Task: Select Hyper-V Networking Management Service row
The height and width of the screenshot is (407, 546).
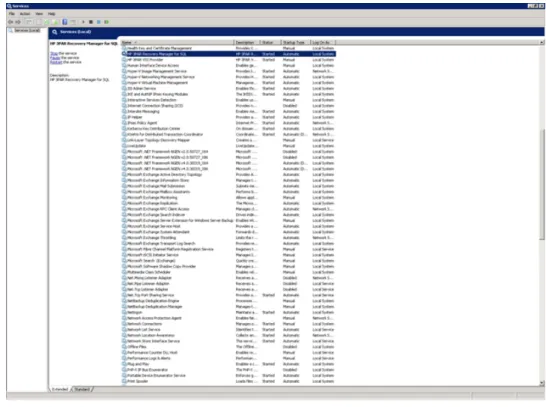Action: [228, 77]
